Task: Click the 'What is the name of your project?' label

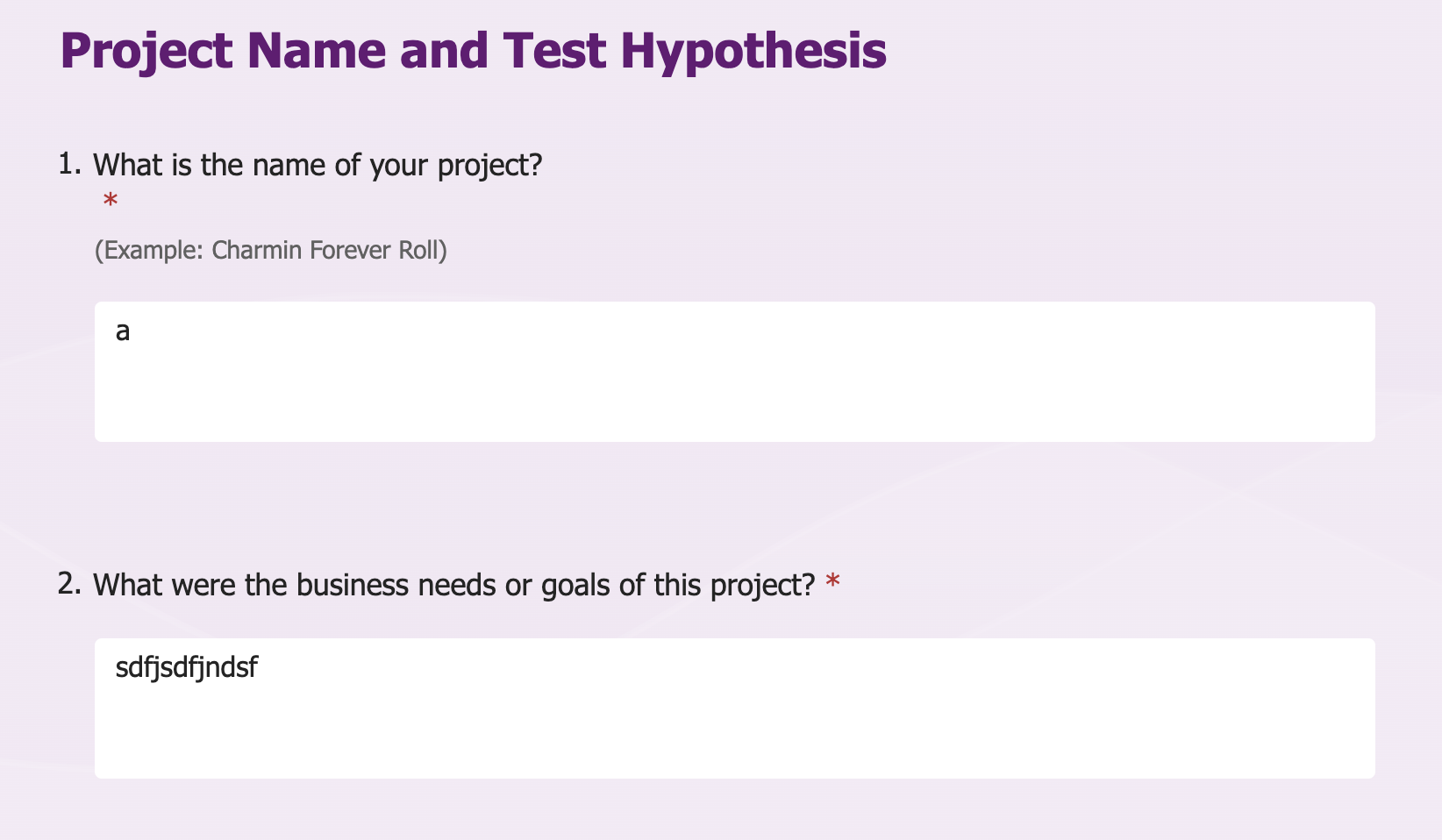Action: [318, 165]
